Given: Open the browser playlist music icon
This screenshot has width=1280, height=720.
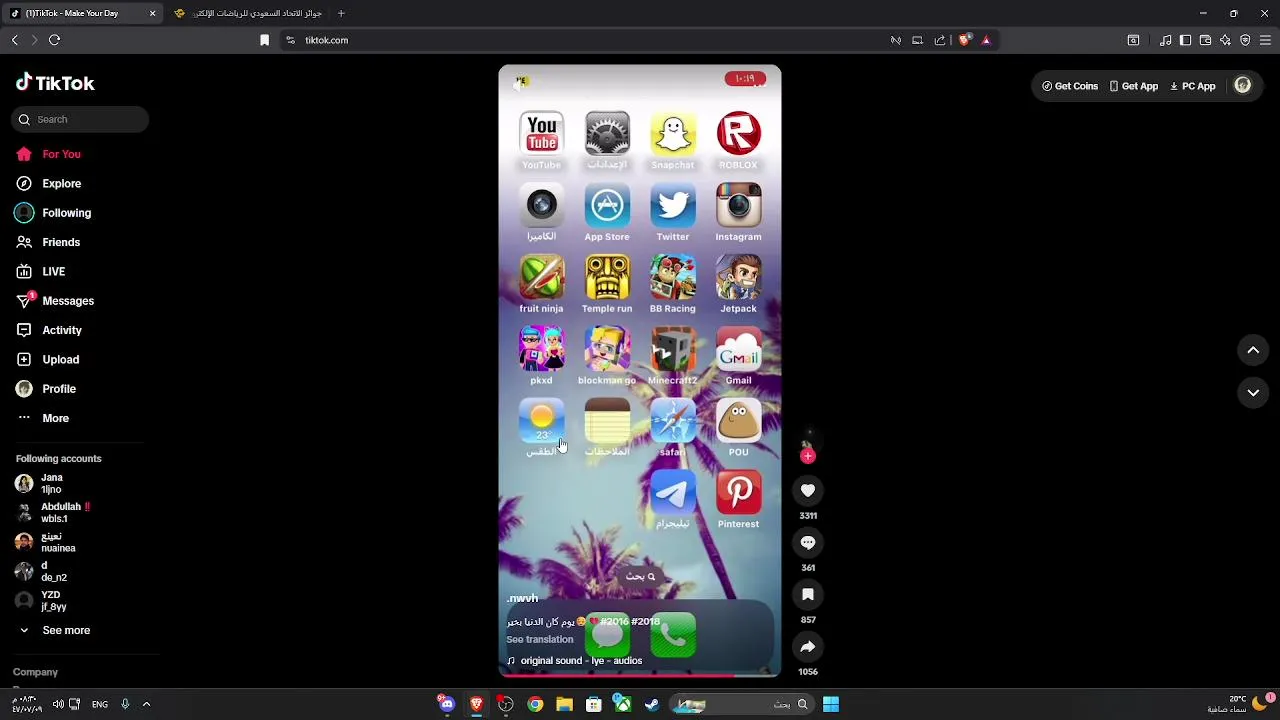Looking at the screenshot, I should point(1166,40).
